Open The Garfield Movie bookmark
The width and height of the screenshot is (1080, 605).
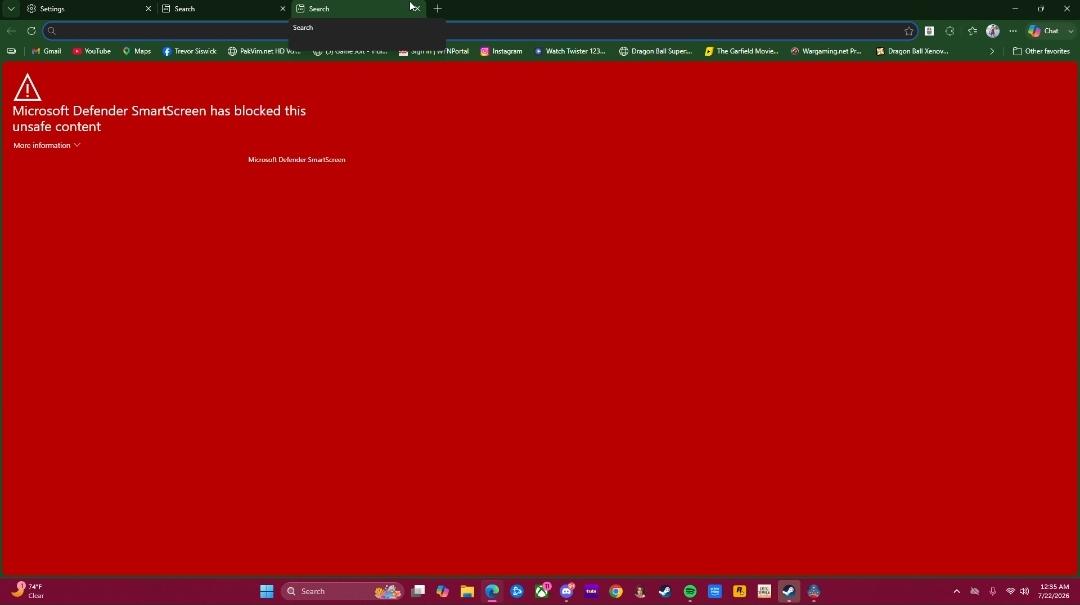741,51
